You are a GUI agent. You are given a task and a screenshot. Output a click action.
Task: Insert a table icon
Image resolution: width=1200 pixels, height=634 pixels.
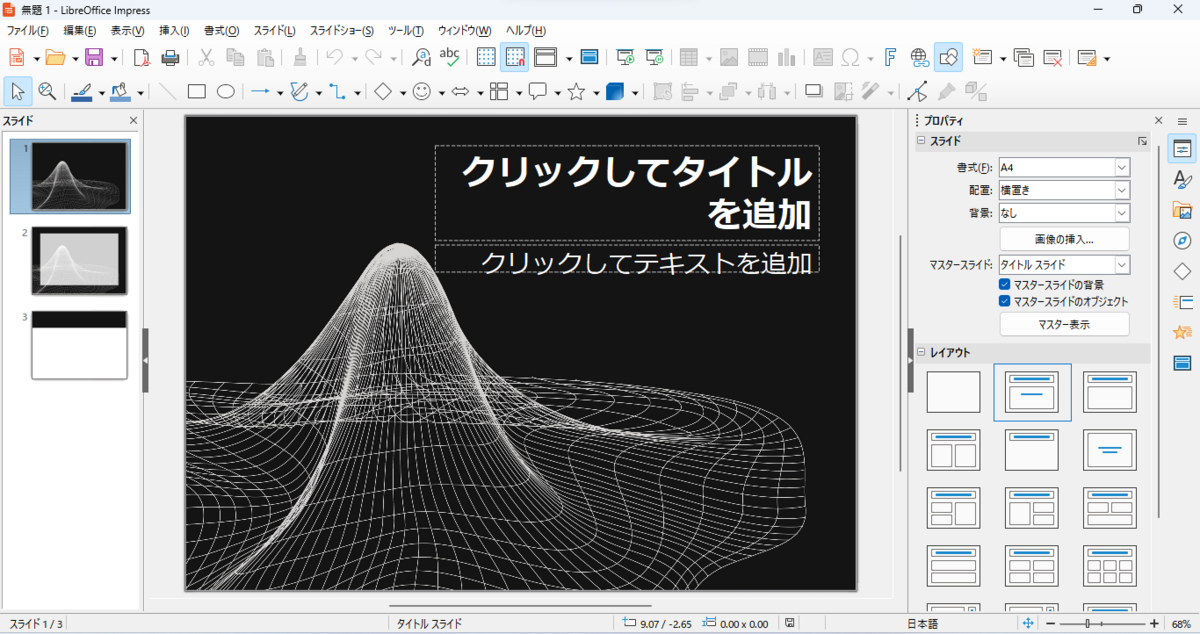pos(689,57)
